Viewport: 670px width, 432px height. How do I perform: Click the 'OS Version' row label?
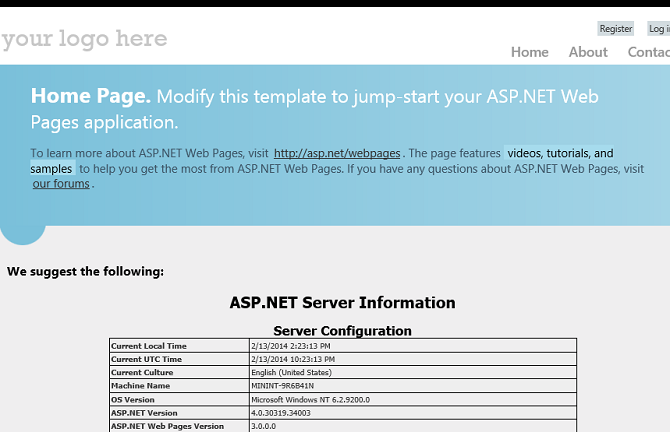133,399
